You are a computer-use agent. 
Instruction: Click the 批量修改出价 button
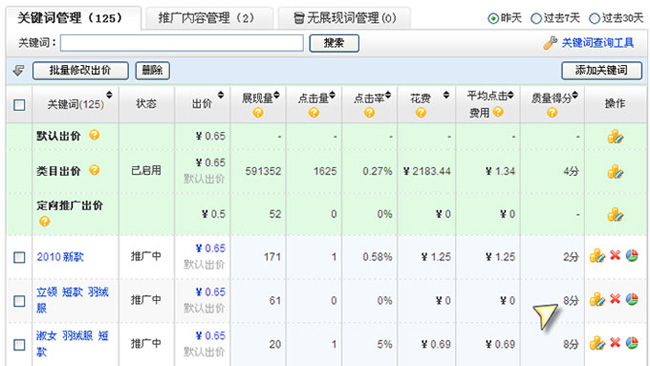click(x=80, y=70)
